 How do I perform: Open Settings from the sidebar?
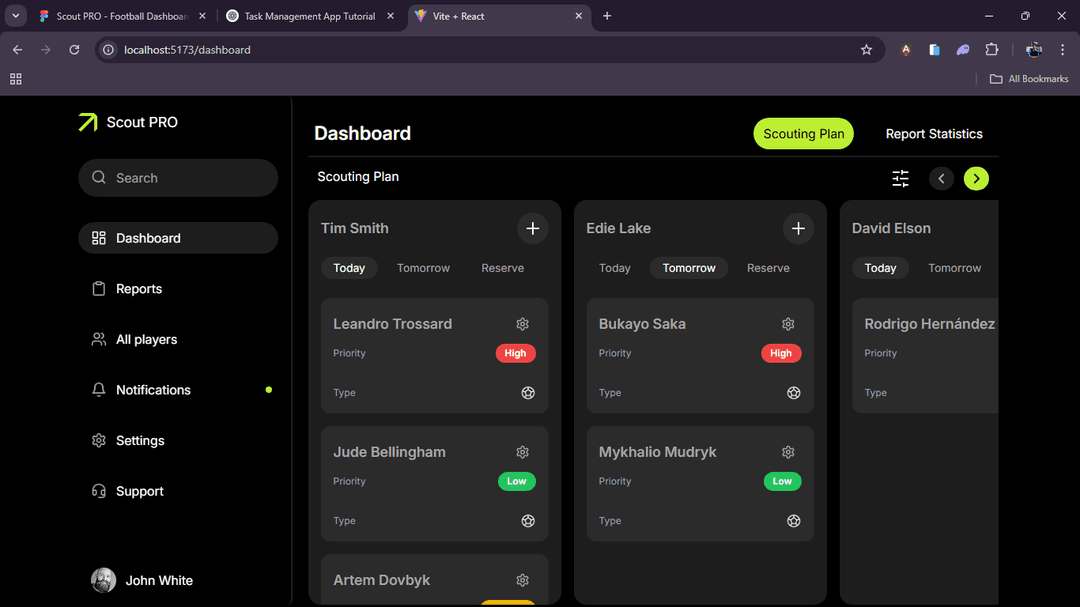pos(139,440)
